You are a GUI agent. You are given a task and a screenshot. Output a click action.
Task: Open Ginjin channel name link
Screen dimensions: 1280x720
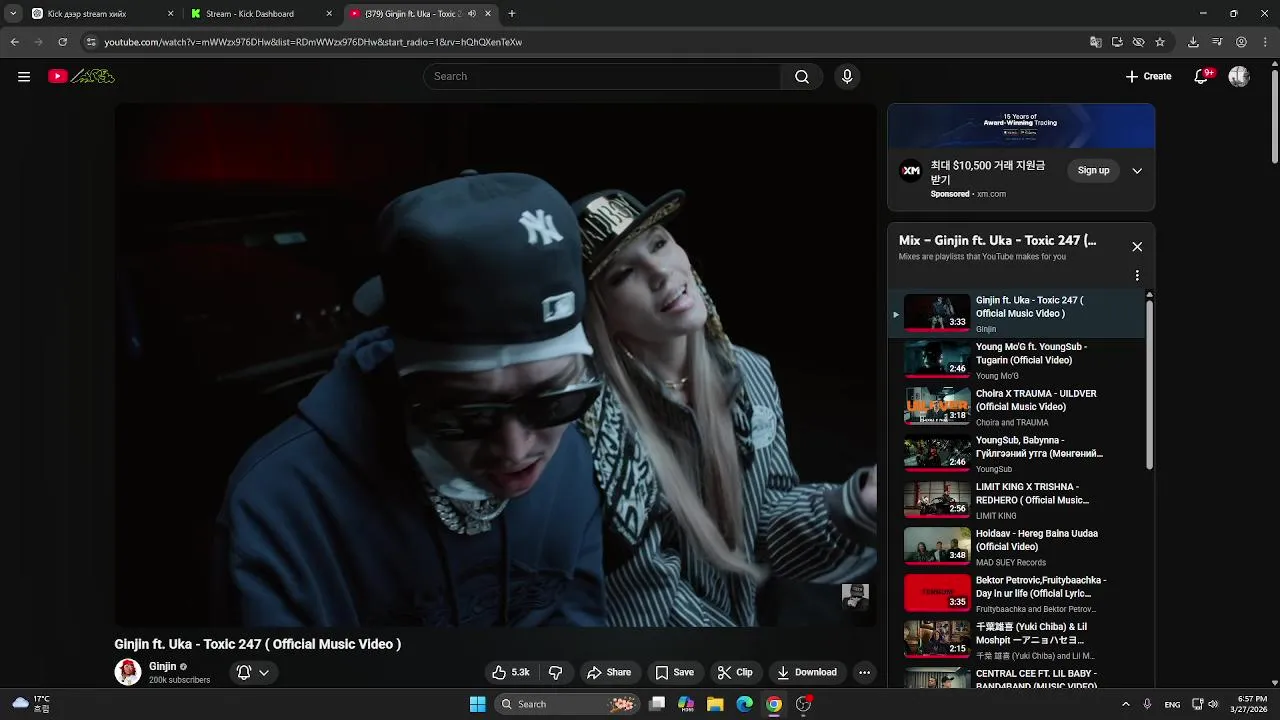pos(162,667)
